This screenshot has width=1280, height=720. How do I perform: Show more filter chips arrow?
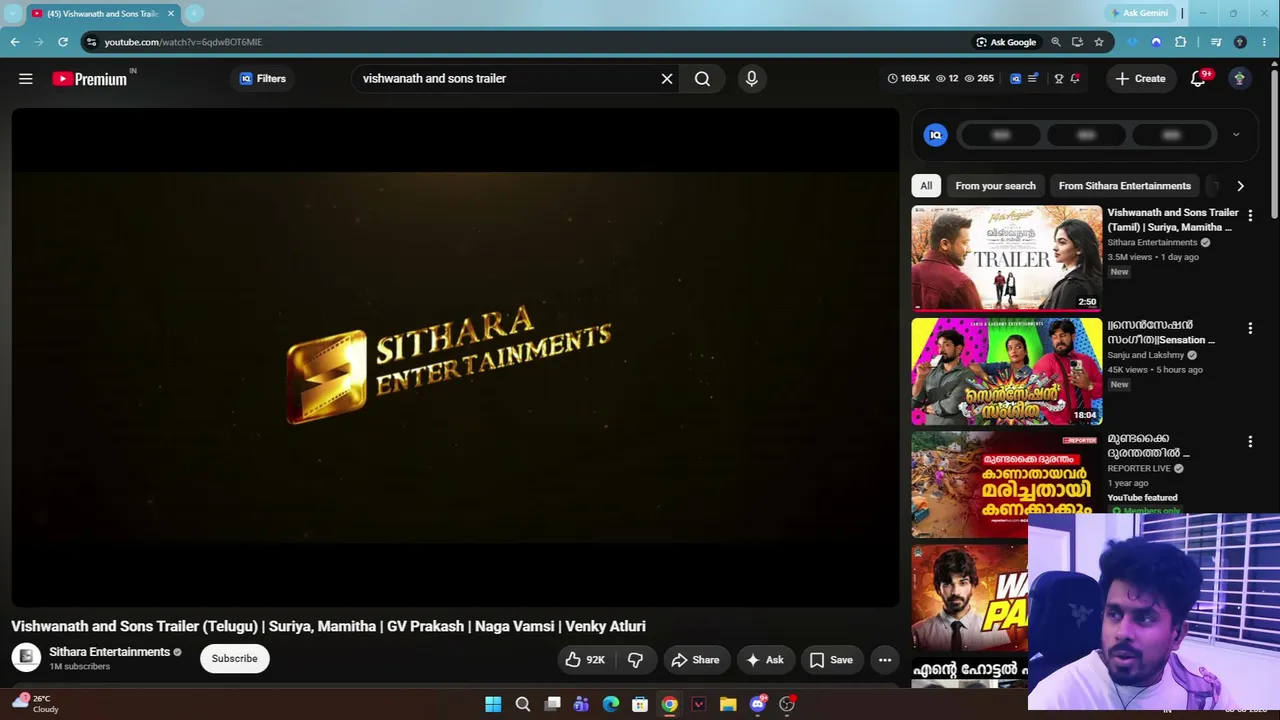click(1240, 186)
